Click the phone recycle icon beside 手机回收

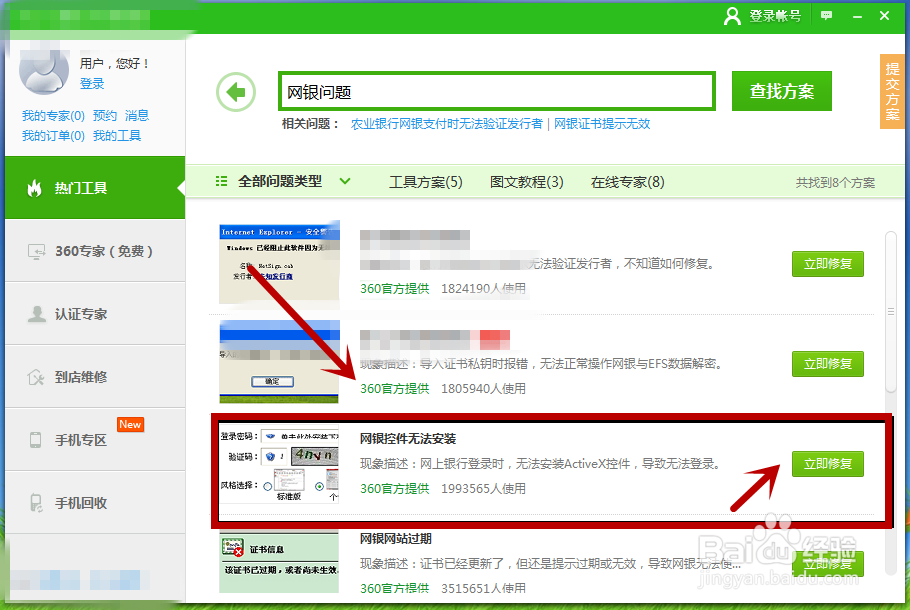point(36,503)
